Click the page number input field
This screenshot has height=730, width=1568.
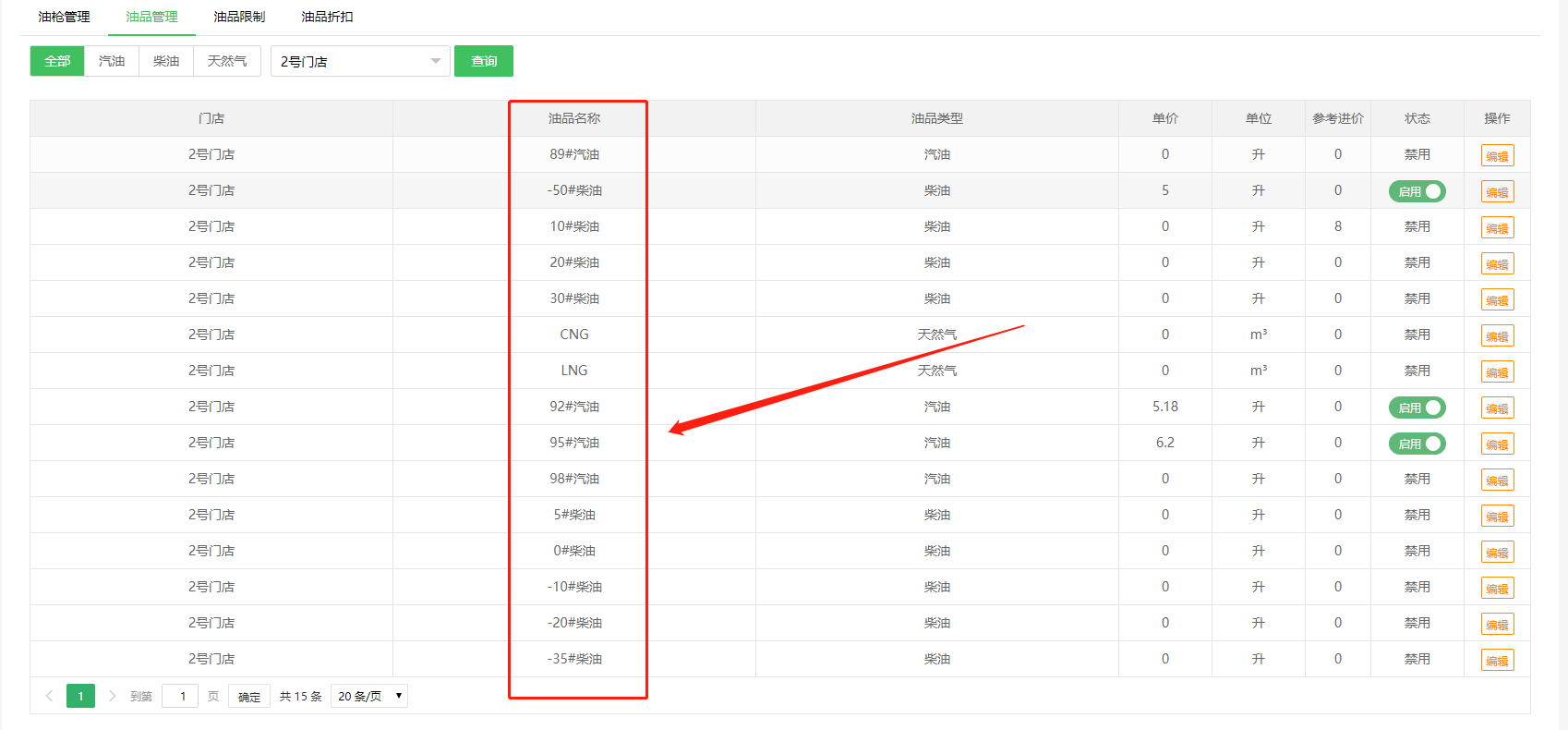(x=181, y=696)
